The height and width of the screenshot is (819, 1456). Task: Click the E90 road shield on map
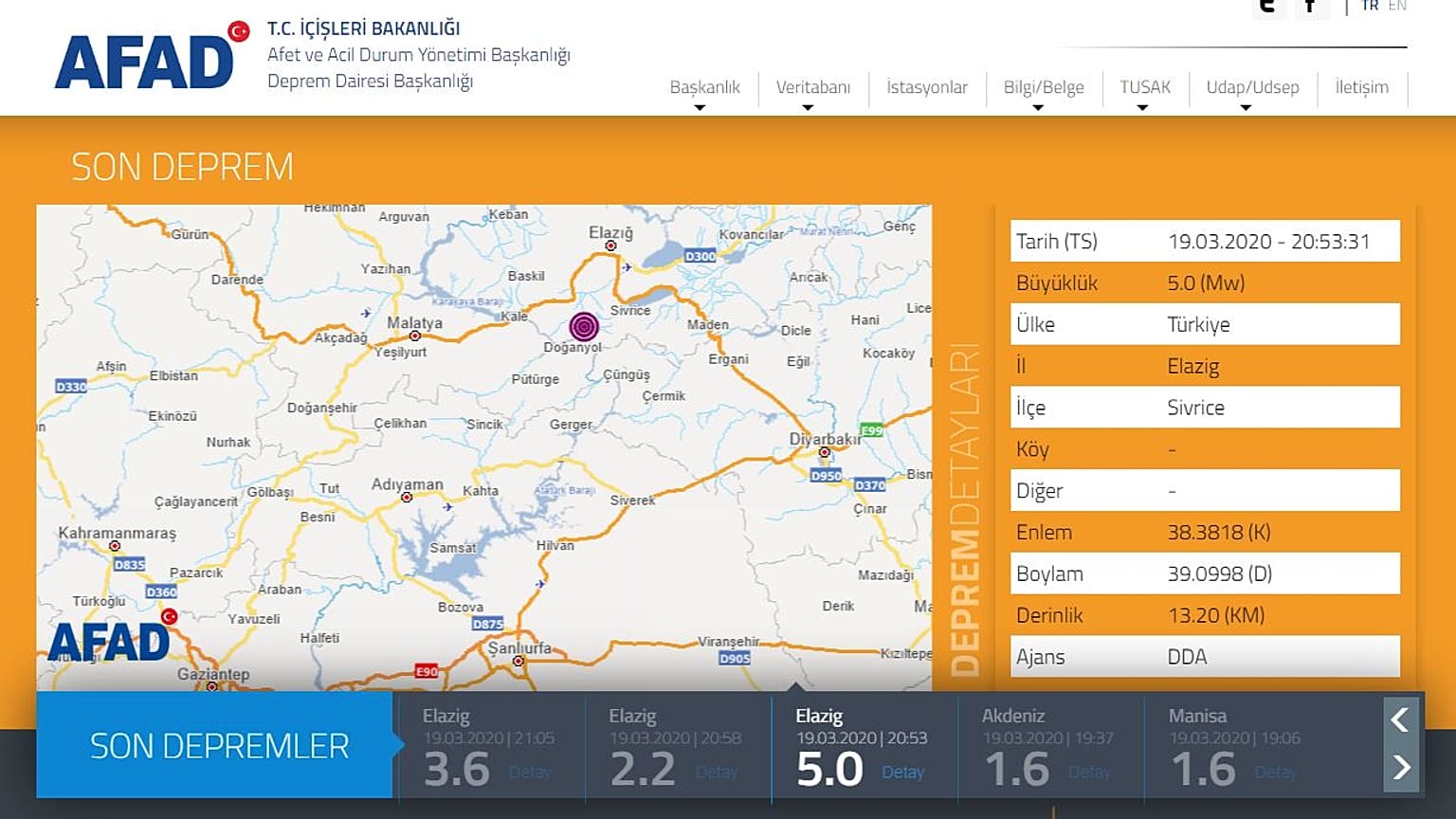coord(427,671)
